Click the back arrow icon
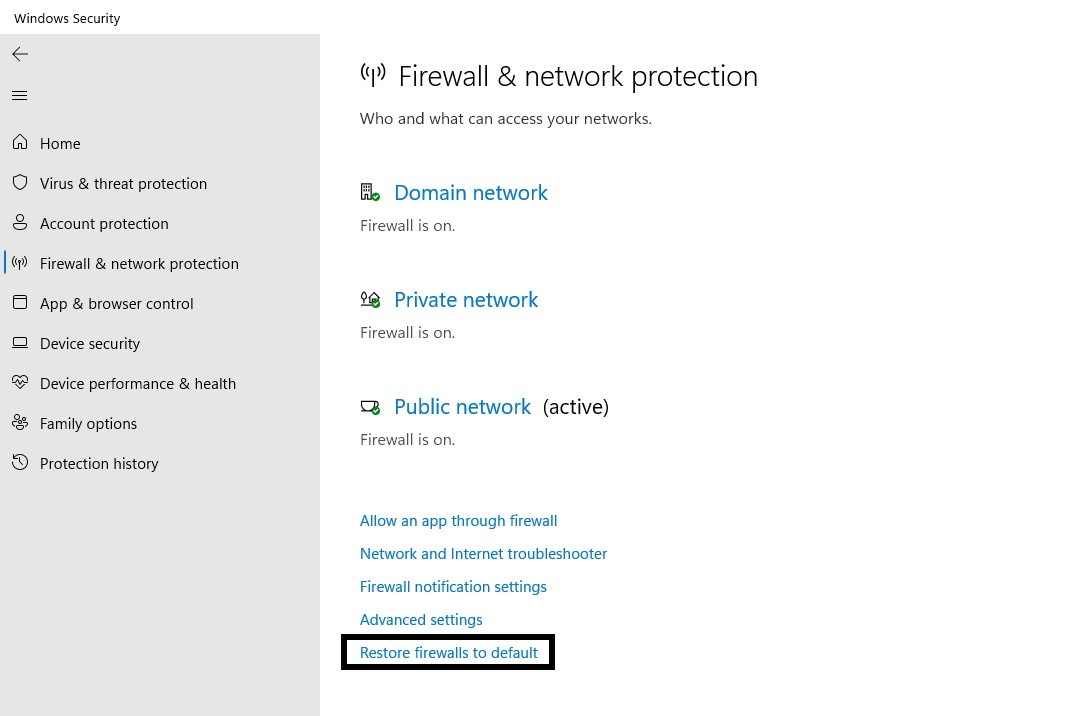1067x716 pixels. (20, 54)
